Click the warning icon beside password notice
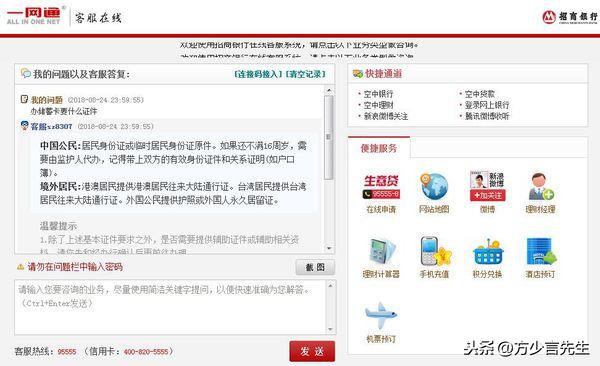Screen dimensions: 600x366 point(21,267)
